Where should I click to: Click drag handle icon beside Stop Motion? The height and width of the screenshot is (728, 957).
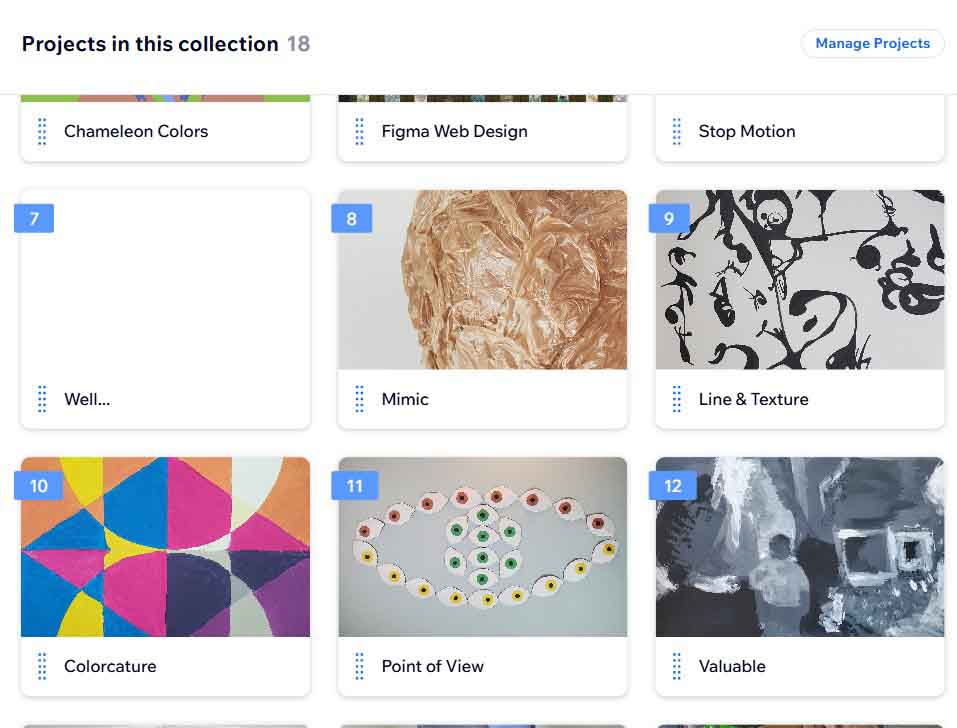click(x=676, y=131)
